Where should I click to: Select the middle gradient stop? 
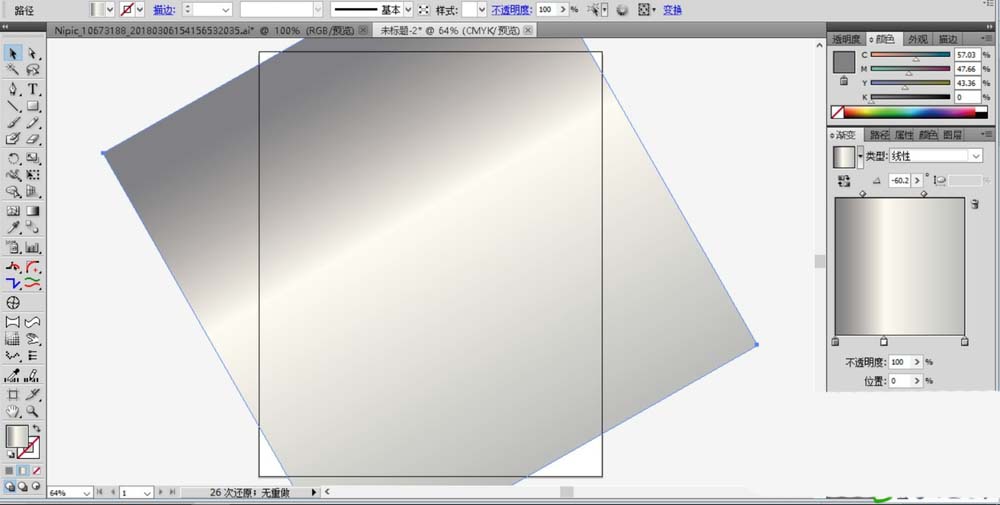884,342
